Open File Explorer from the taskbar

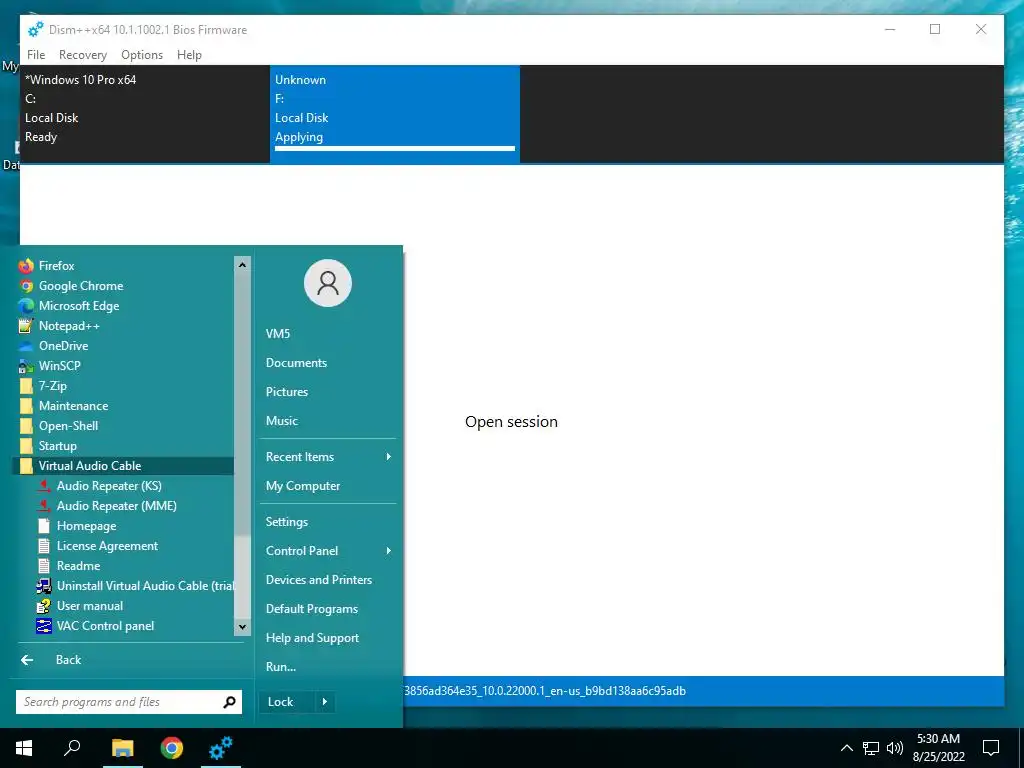coord(122,748)
